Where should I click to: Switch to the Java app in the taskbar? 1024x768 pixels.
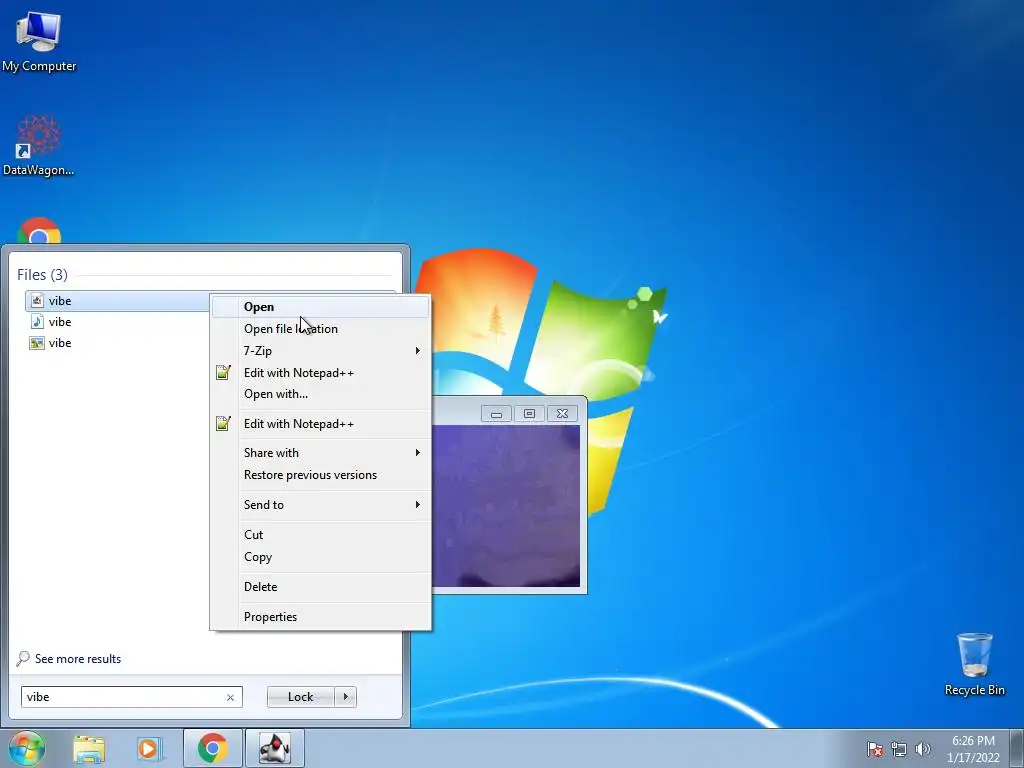tap(274, 748)
